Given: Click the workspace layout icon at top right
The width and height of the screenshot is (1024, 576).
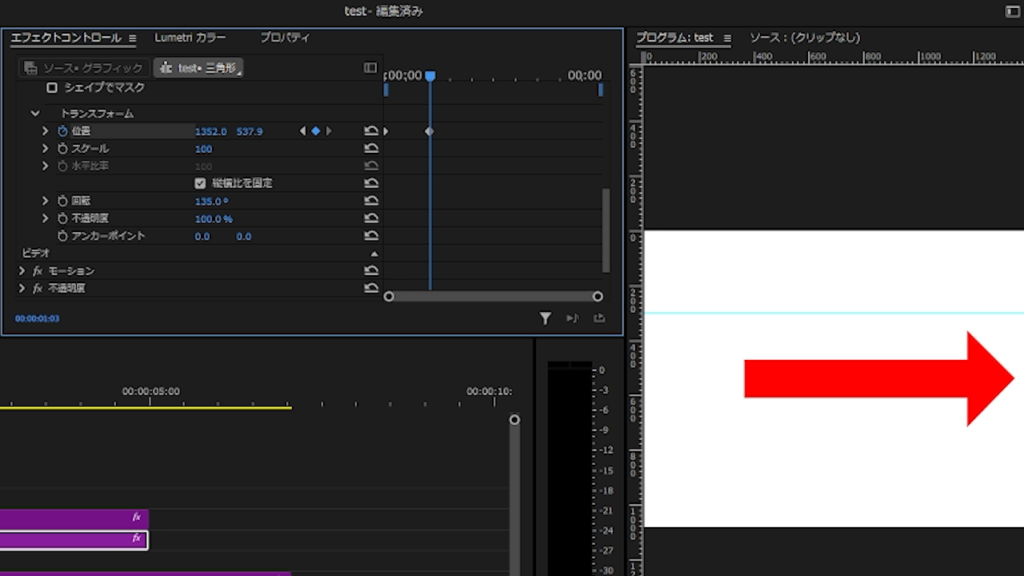Looking at the screenshot, I should pos(1012,11).
